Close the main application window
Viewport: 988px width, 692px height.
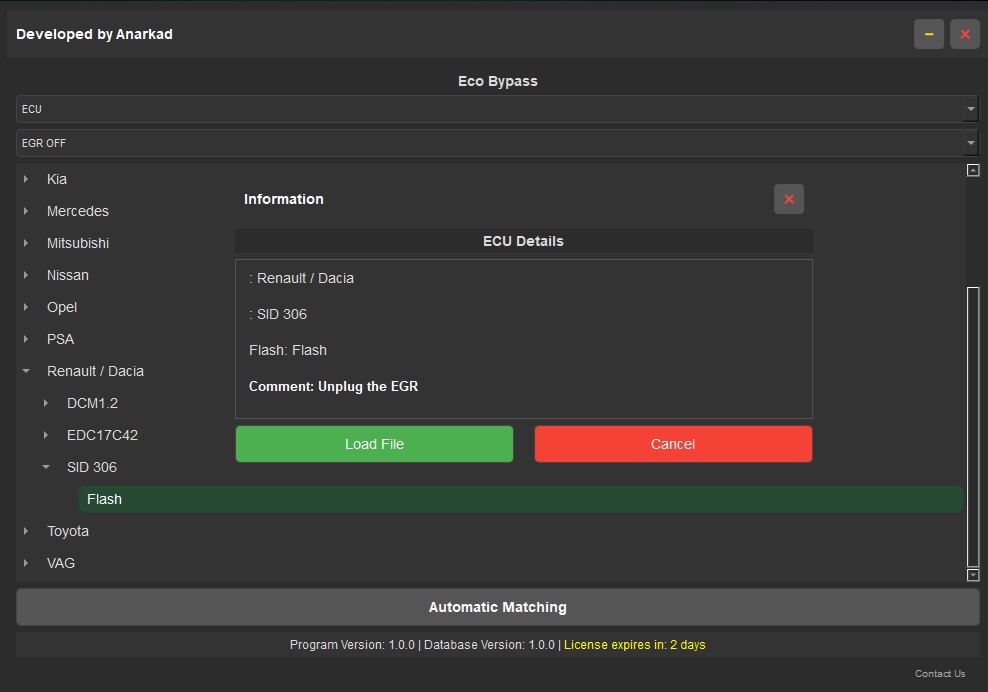point(964,34)
